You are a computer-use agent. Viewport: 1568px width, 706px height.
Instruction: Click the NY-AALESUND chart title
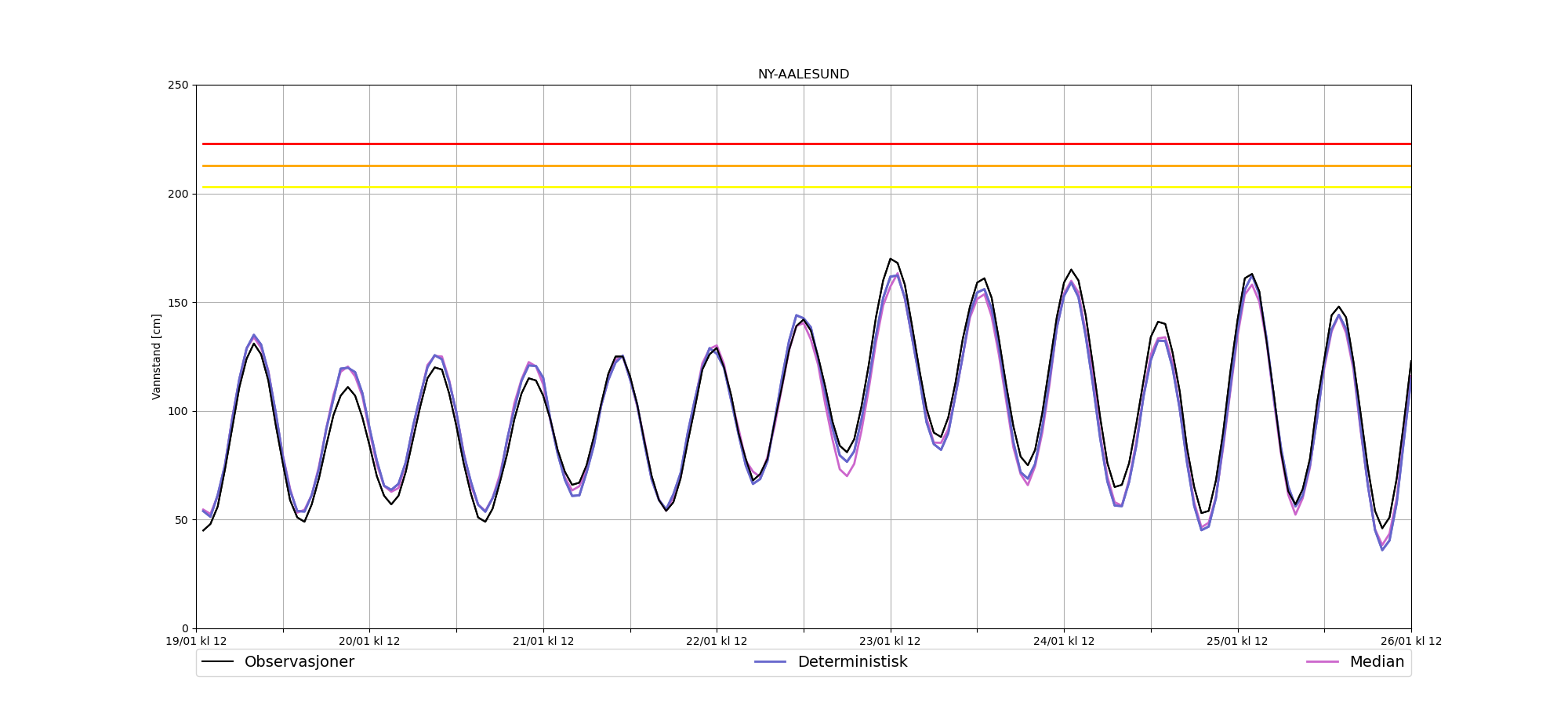(803, 75)
